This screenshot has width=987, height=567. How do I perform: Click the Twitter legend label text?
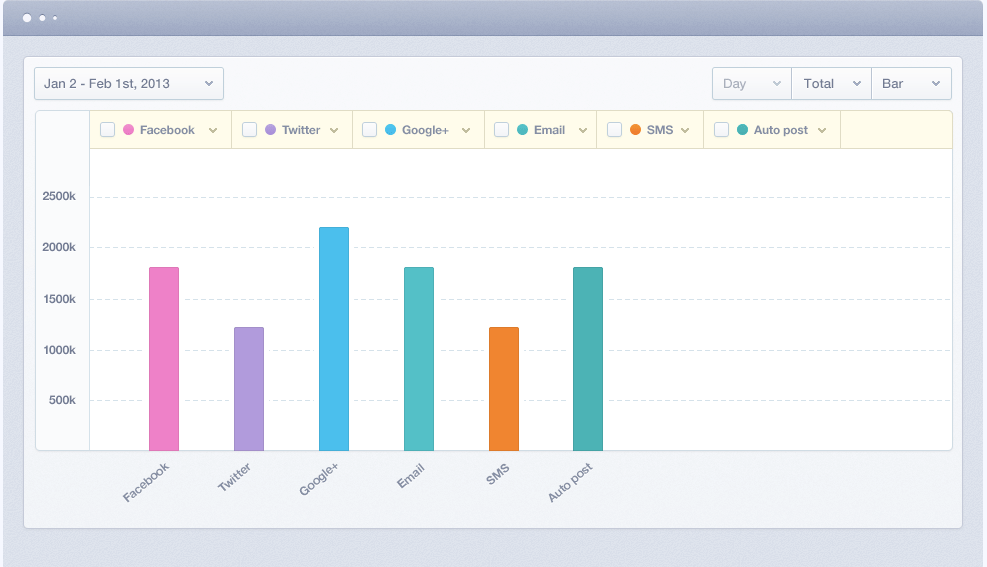(x=301, y=130)
